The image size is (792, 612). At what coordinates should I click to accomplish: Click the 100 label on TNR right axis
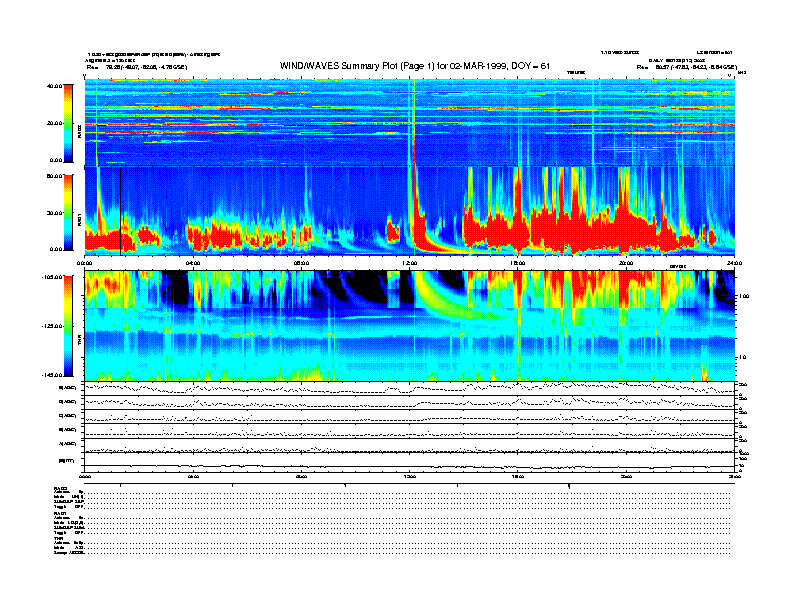744,296
